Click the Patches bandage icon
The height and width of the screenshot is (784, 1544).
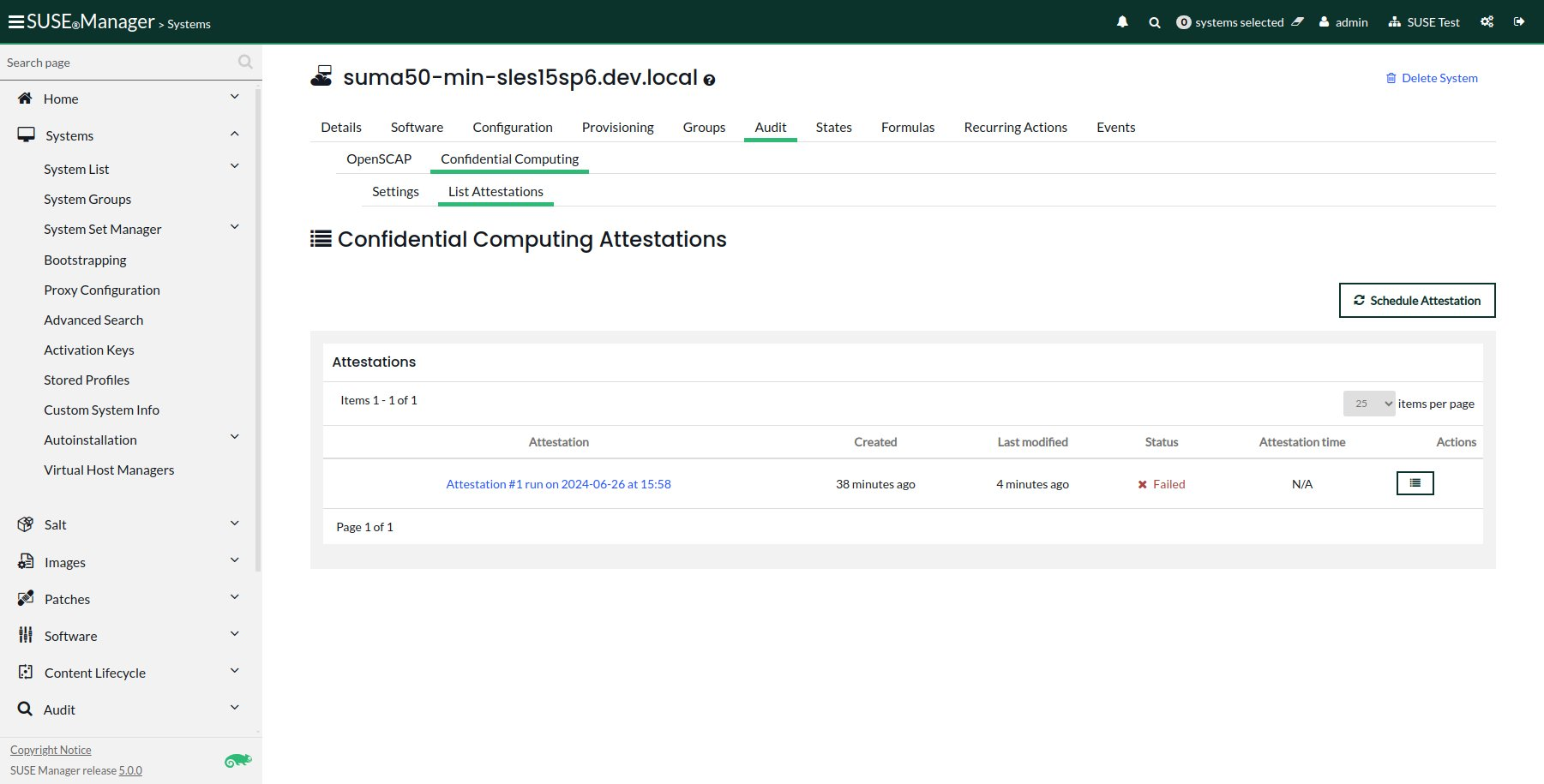coord(26,599)
